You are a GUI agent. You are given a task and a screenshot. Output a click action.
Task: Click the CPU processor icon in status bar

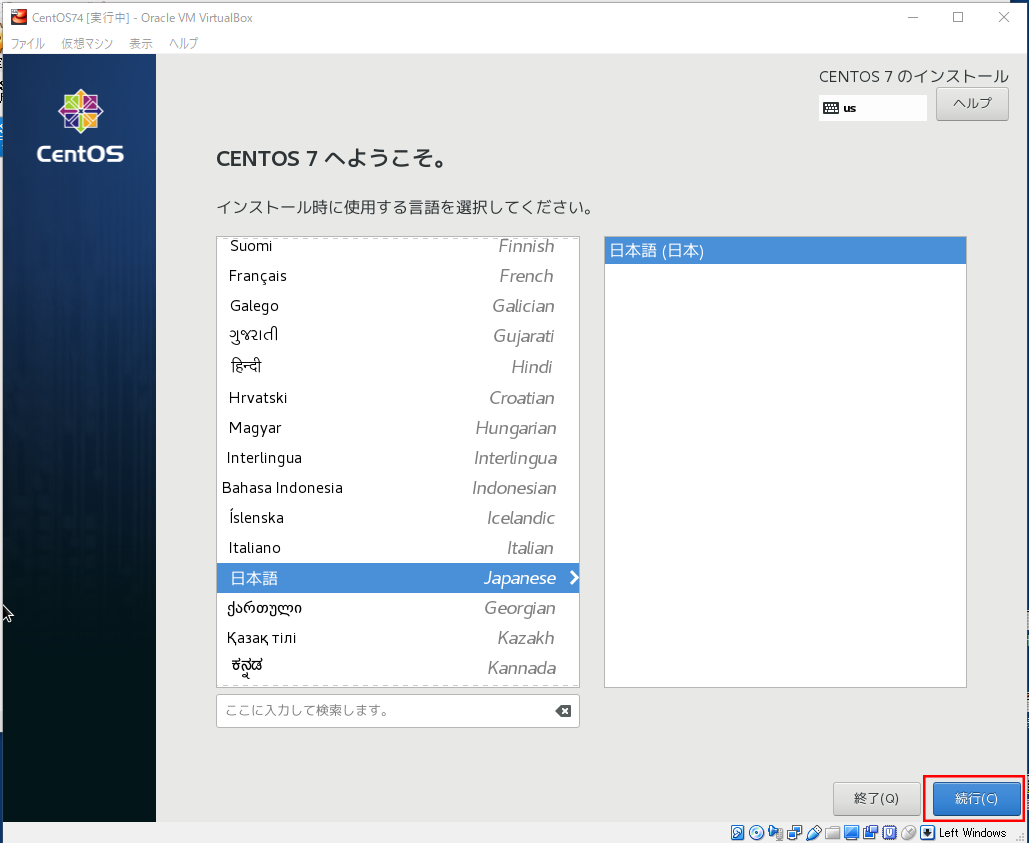click(889, 833)
